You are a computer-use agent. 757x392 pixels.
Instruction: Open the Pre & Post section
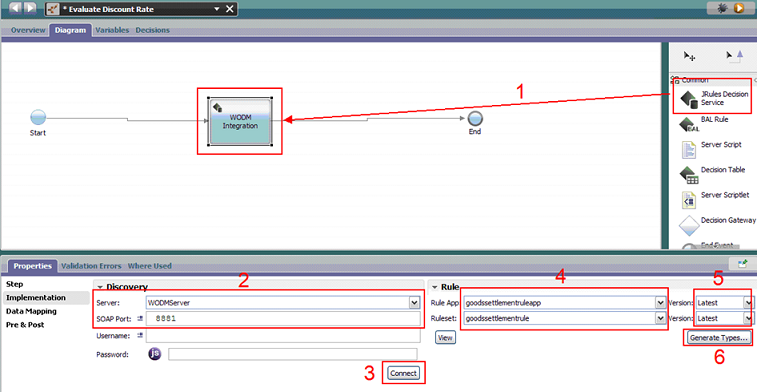coord(25,324)
